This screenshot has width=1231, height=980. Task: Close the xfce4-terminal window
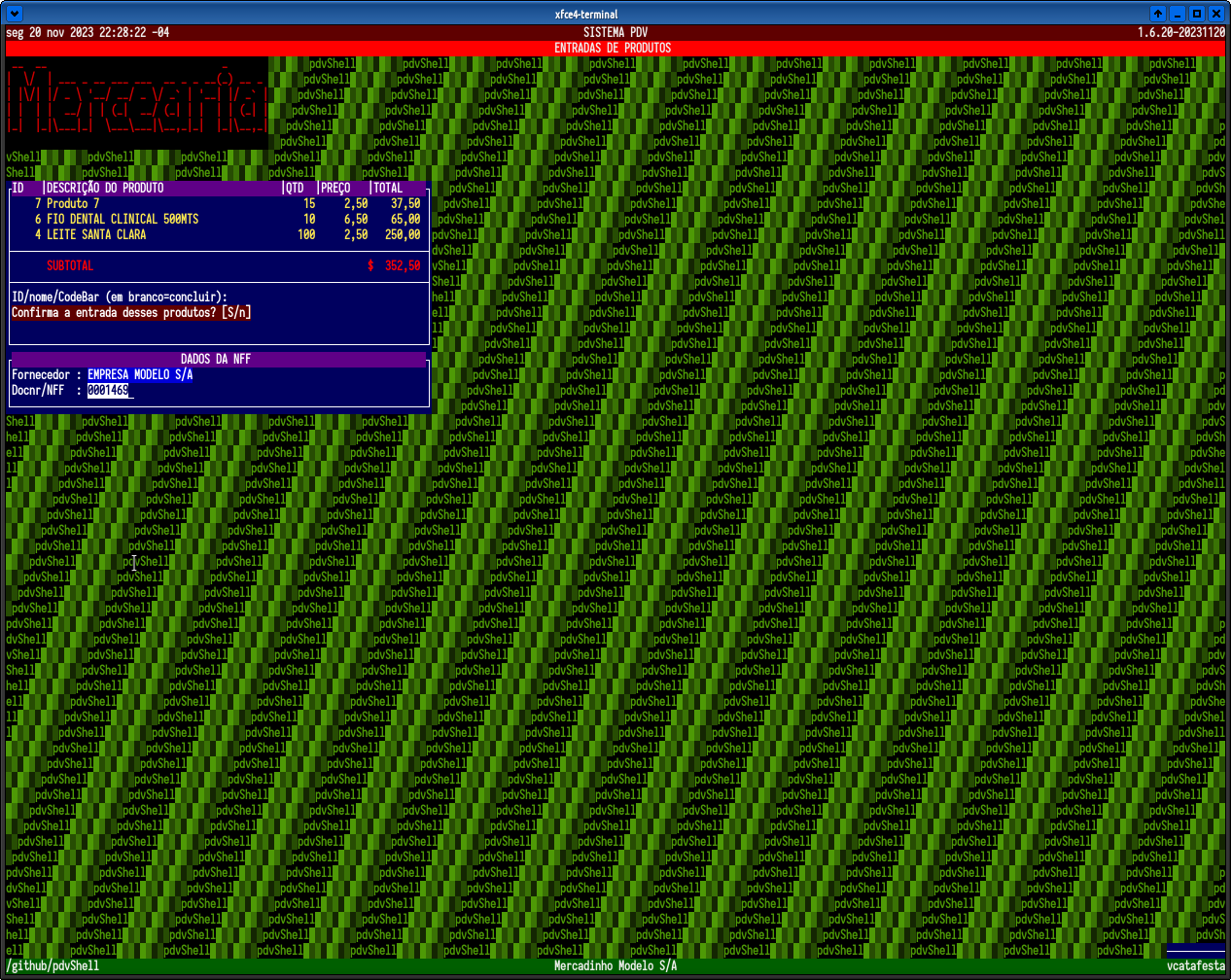click(x=1216, y=14)
